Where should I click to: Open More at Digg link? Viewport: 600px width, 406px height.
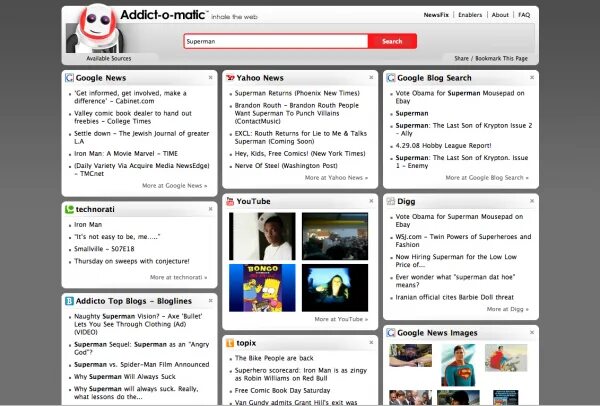(x=507, y=309)
